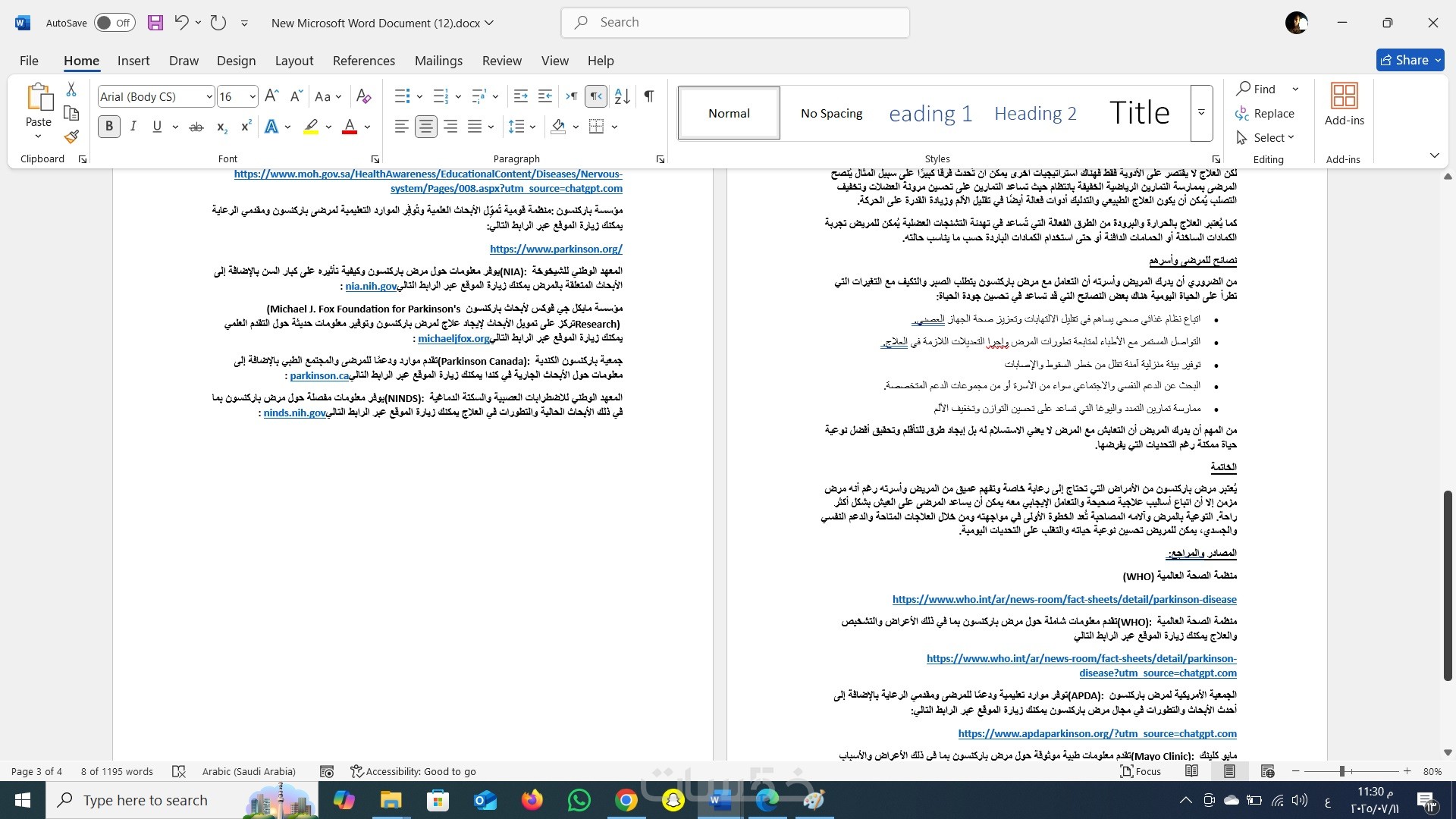Click the Sort paragraphs icon
Viewport: 1456px width, 819px height.
tap(622, 96)
